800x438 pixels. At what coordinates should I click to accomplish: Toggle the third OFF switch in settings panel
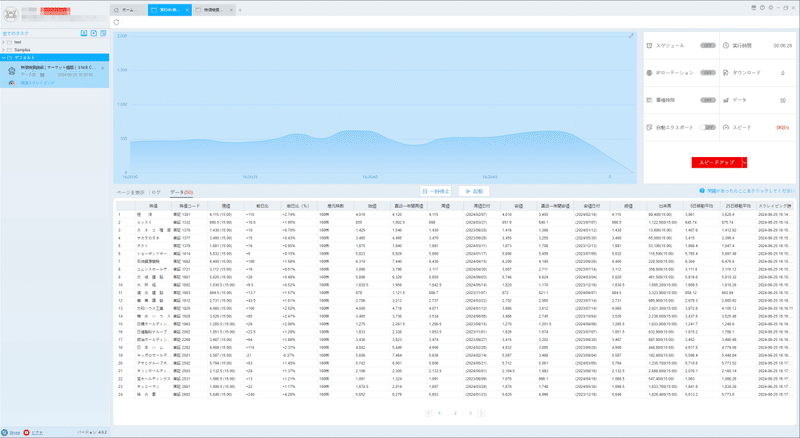[x=708, y=100]
